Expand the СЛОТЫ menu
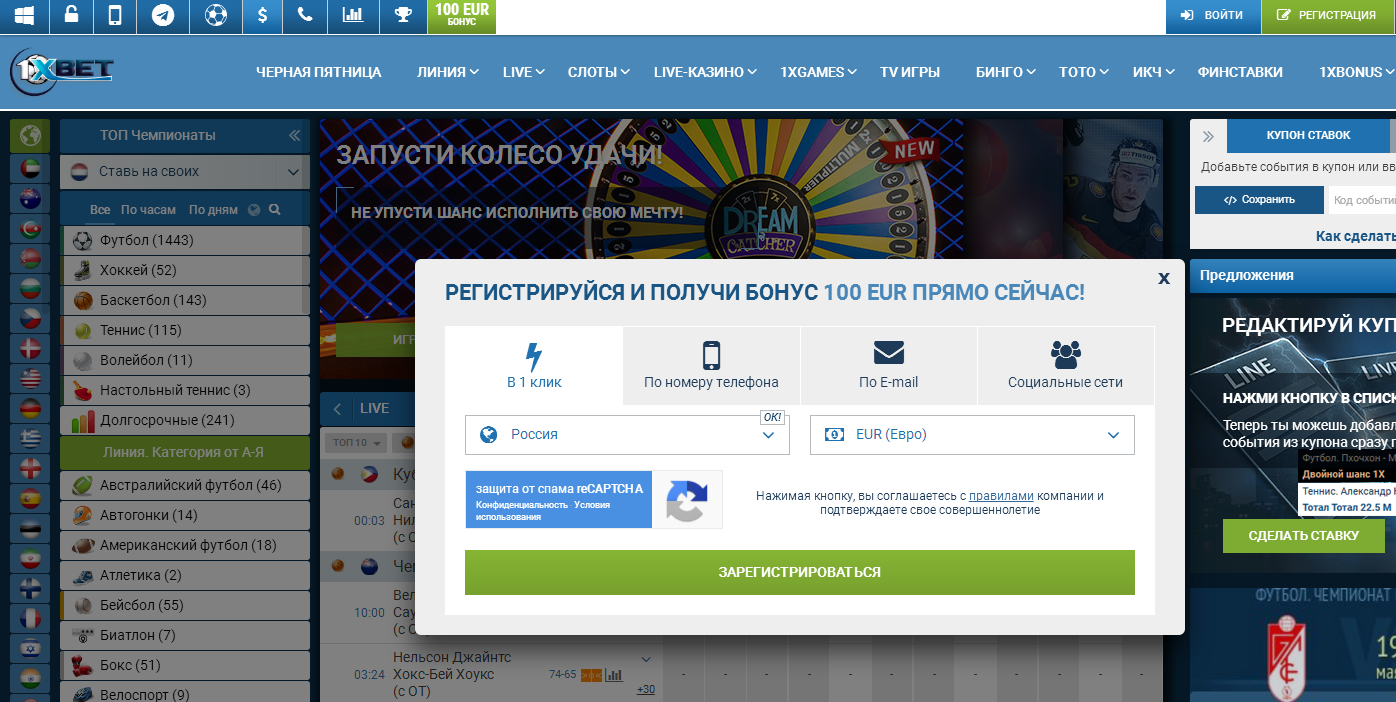 click(598, 72)
